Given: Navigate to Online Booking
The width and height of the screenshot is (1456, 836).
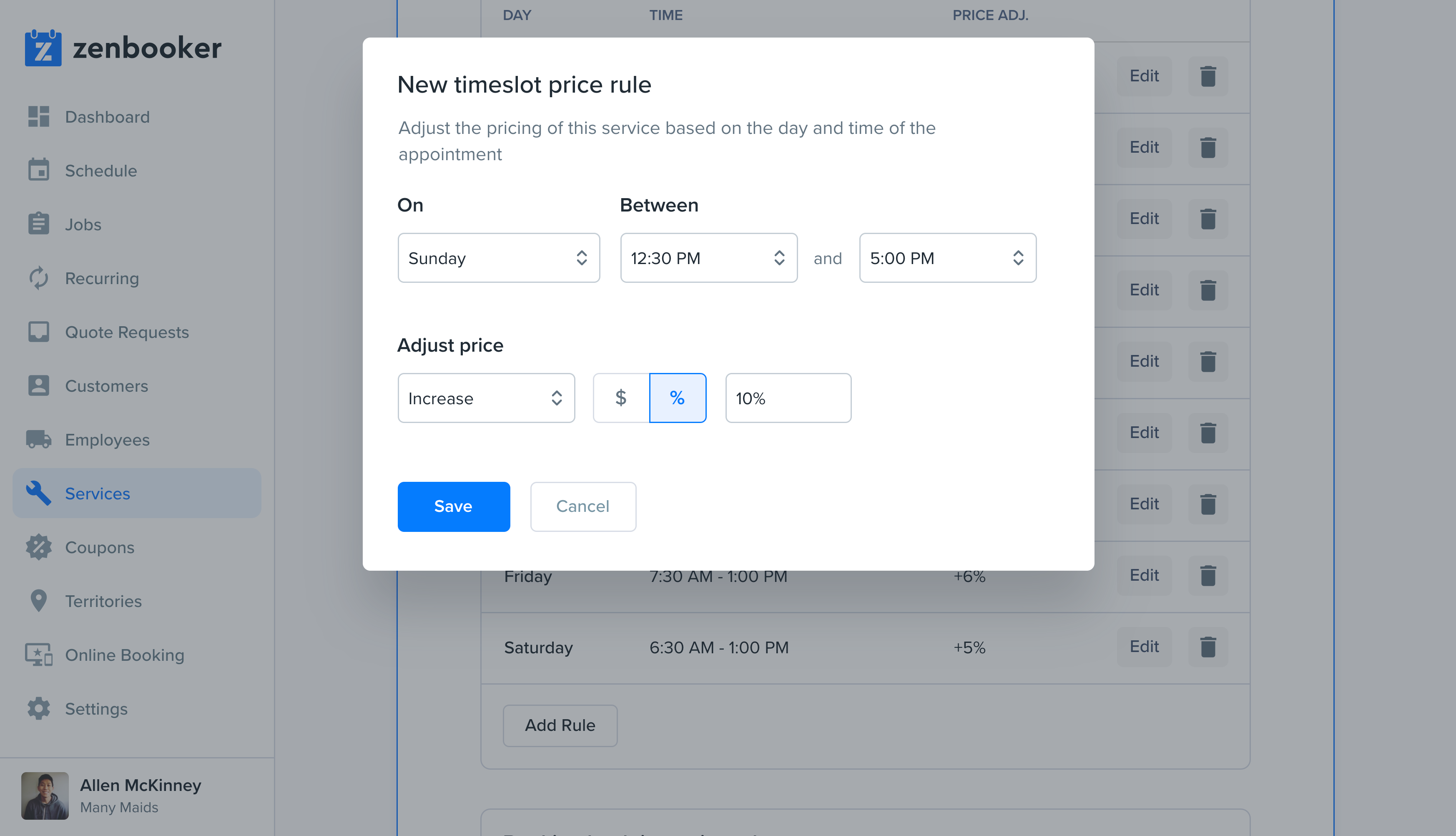Looking at the screenshot, I should 38,655.
